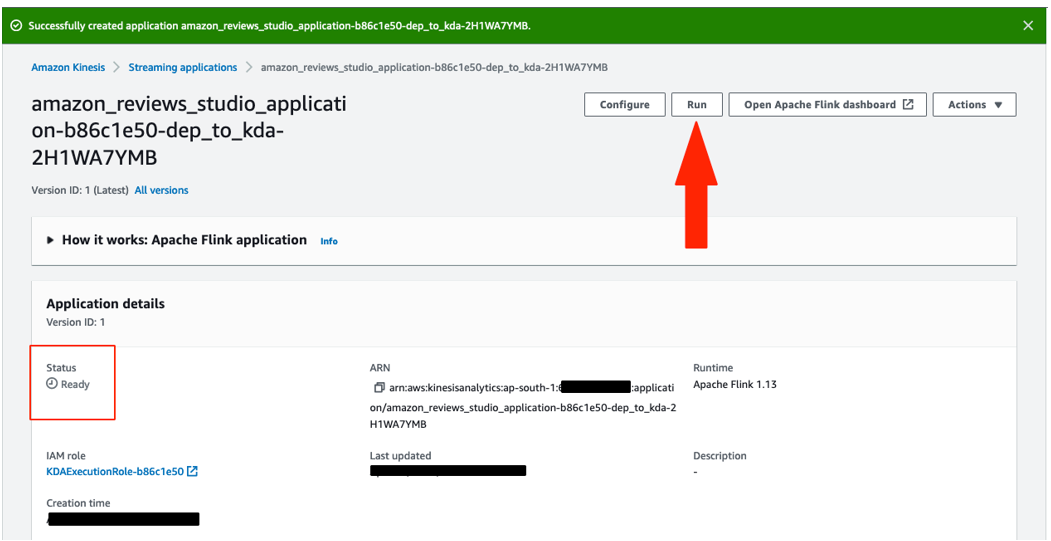Select the Ready status text

75,385
